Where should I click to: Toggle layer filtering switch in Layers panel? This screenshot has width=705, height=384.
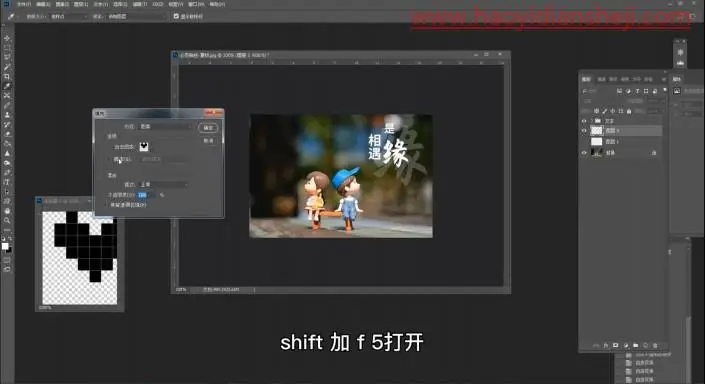(x=665, y=90)
